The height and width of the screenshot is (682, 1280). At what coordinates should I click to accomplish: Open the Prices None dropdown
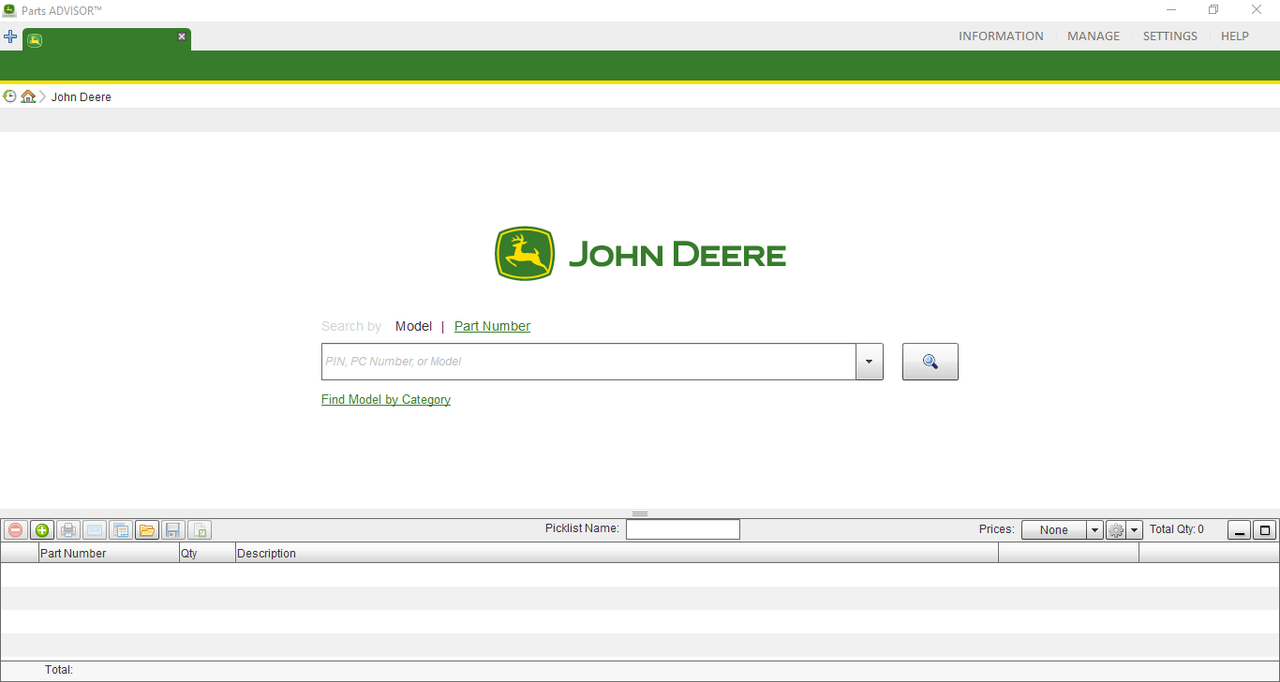pos(1062,530)
